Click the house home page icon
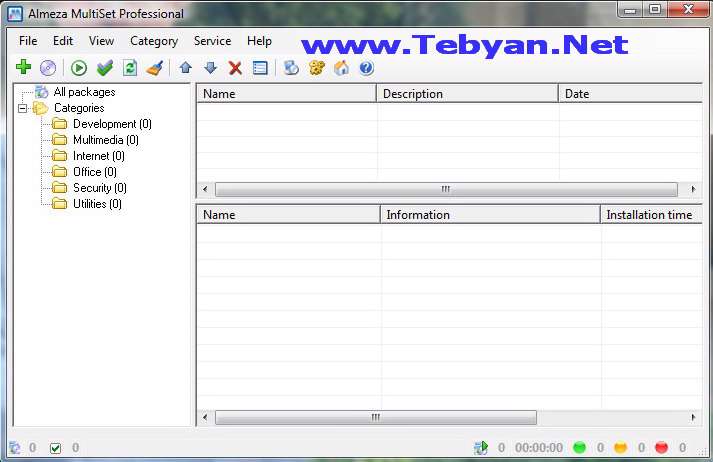713x462 pixels. 341,68
